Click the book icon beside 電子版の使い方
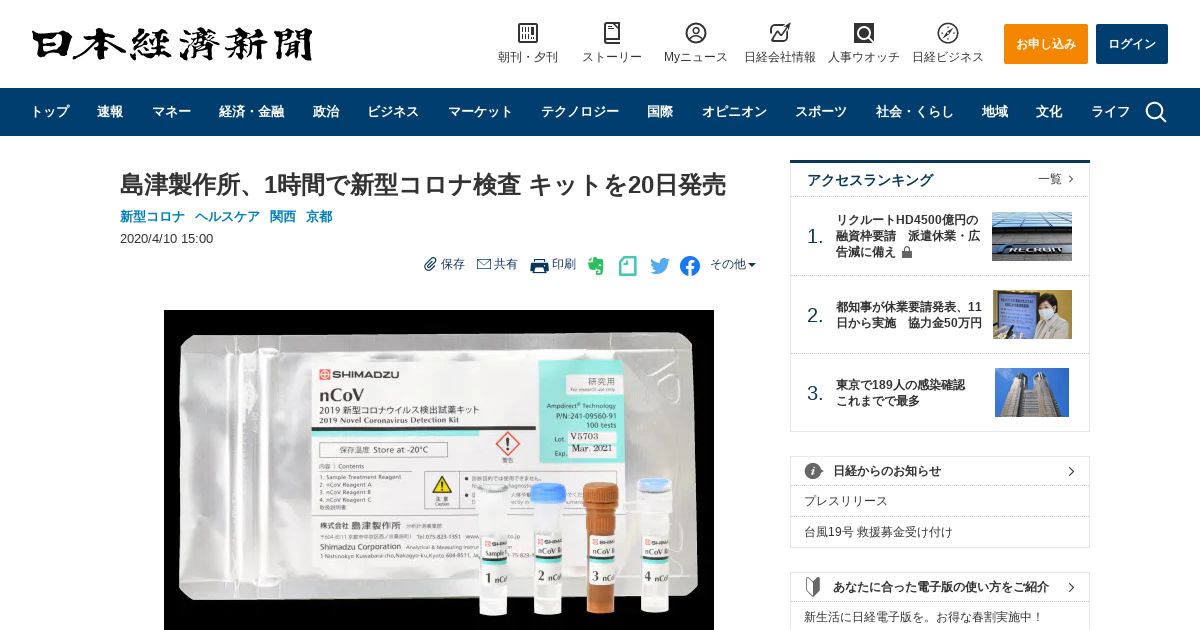The width and height of the screenshot is (1200, 630). 814,587
